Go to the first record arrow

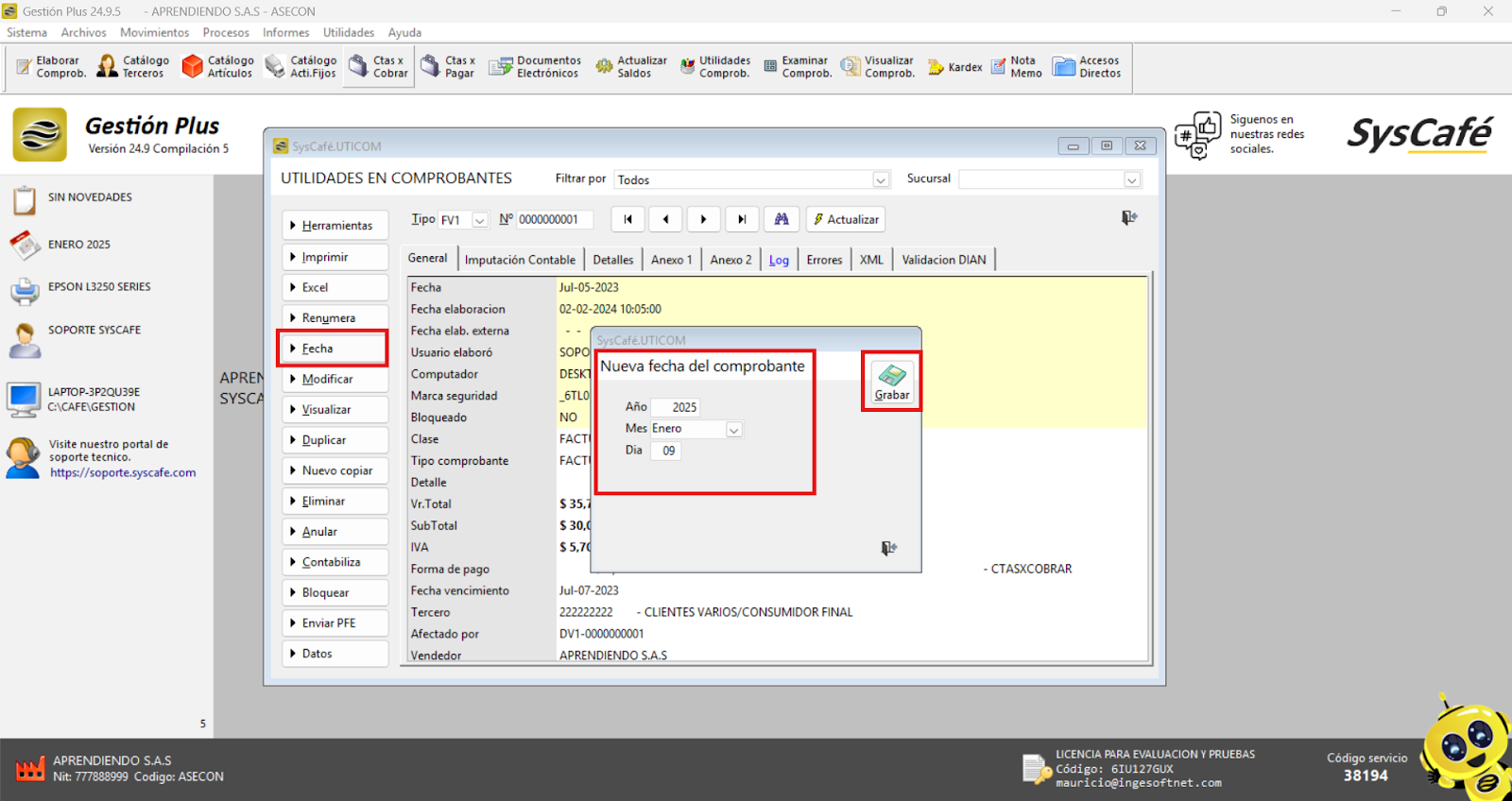click(627, 219)
